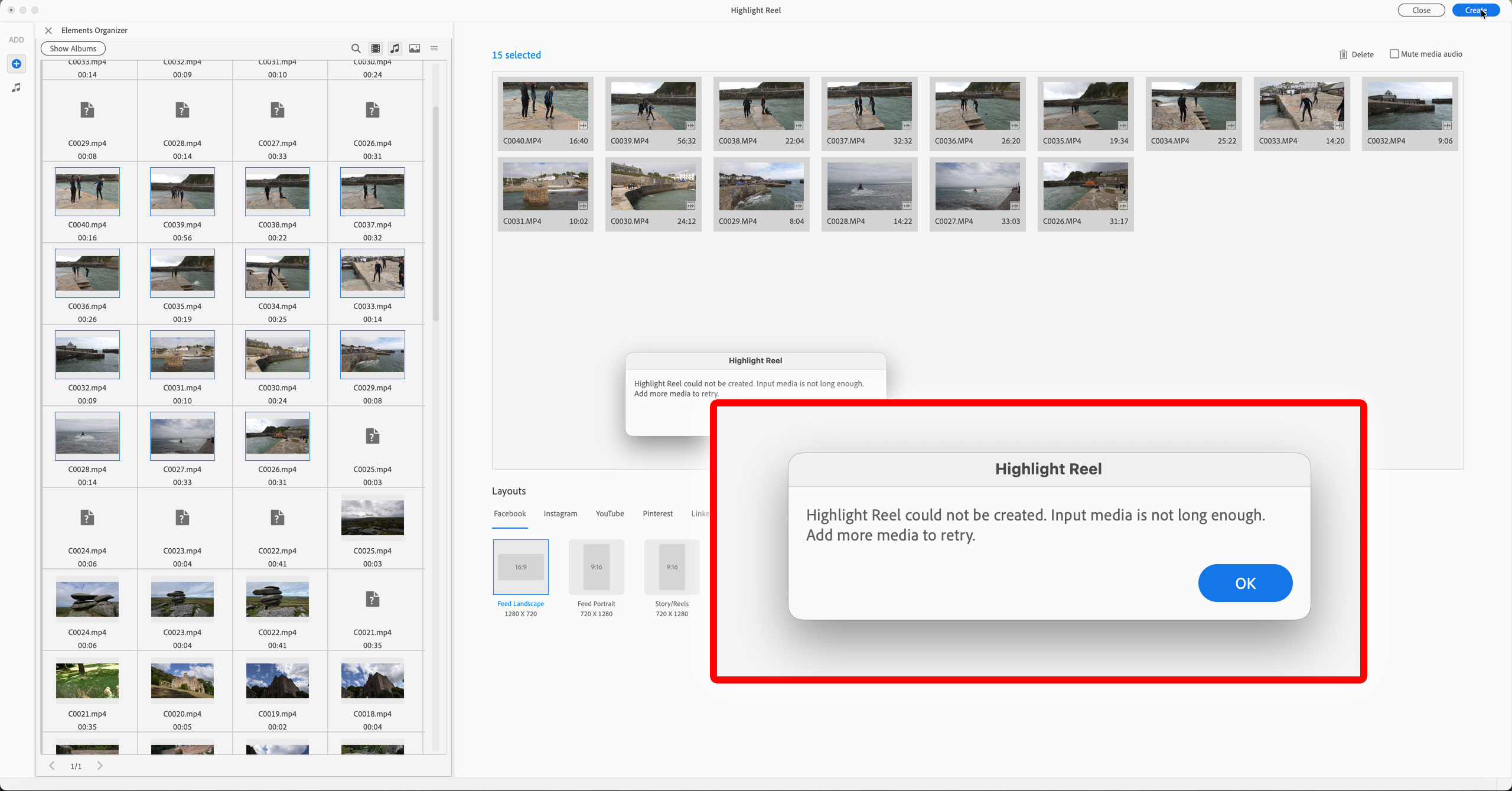Open the Elements Organizer hamburger menu icon
The width and height of the screenshot is (1512, 791).
coord(434,48)
